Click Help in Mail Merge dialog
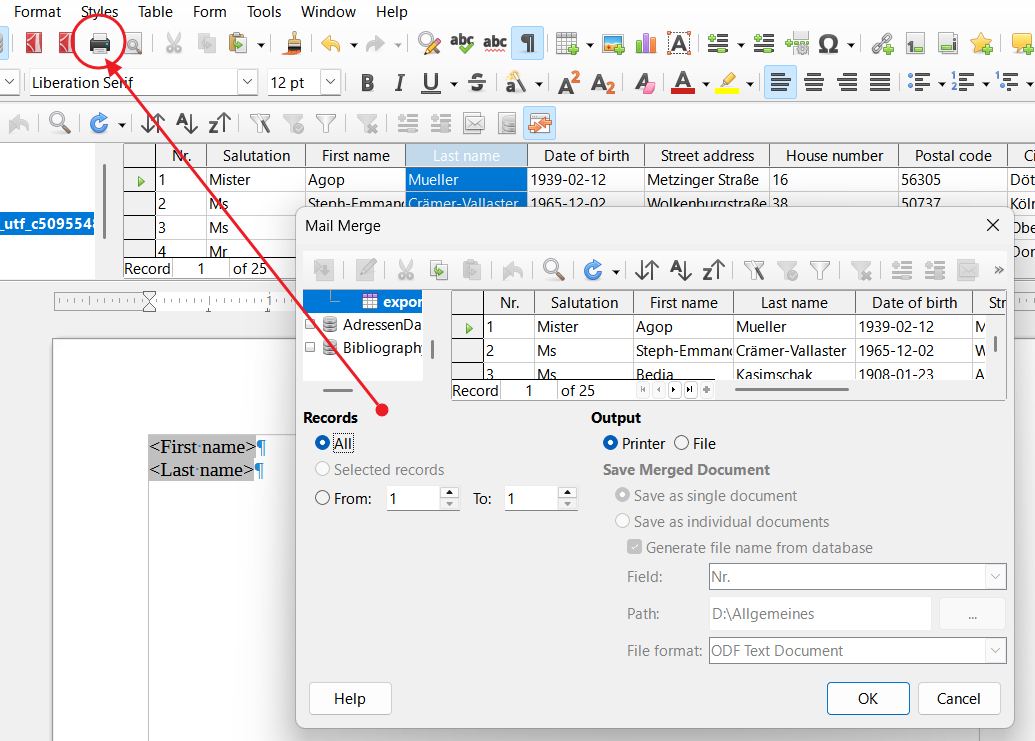 click(350, 698)
